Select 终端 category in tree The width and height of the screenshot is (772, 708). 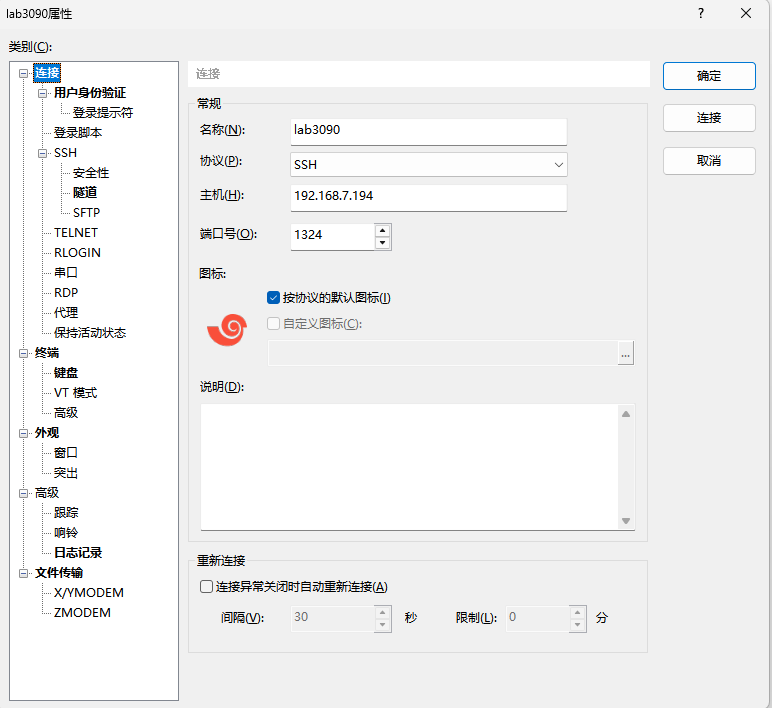(x=47, y=353)
